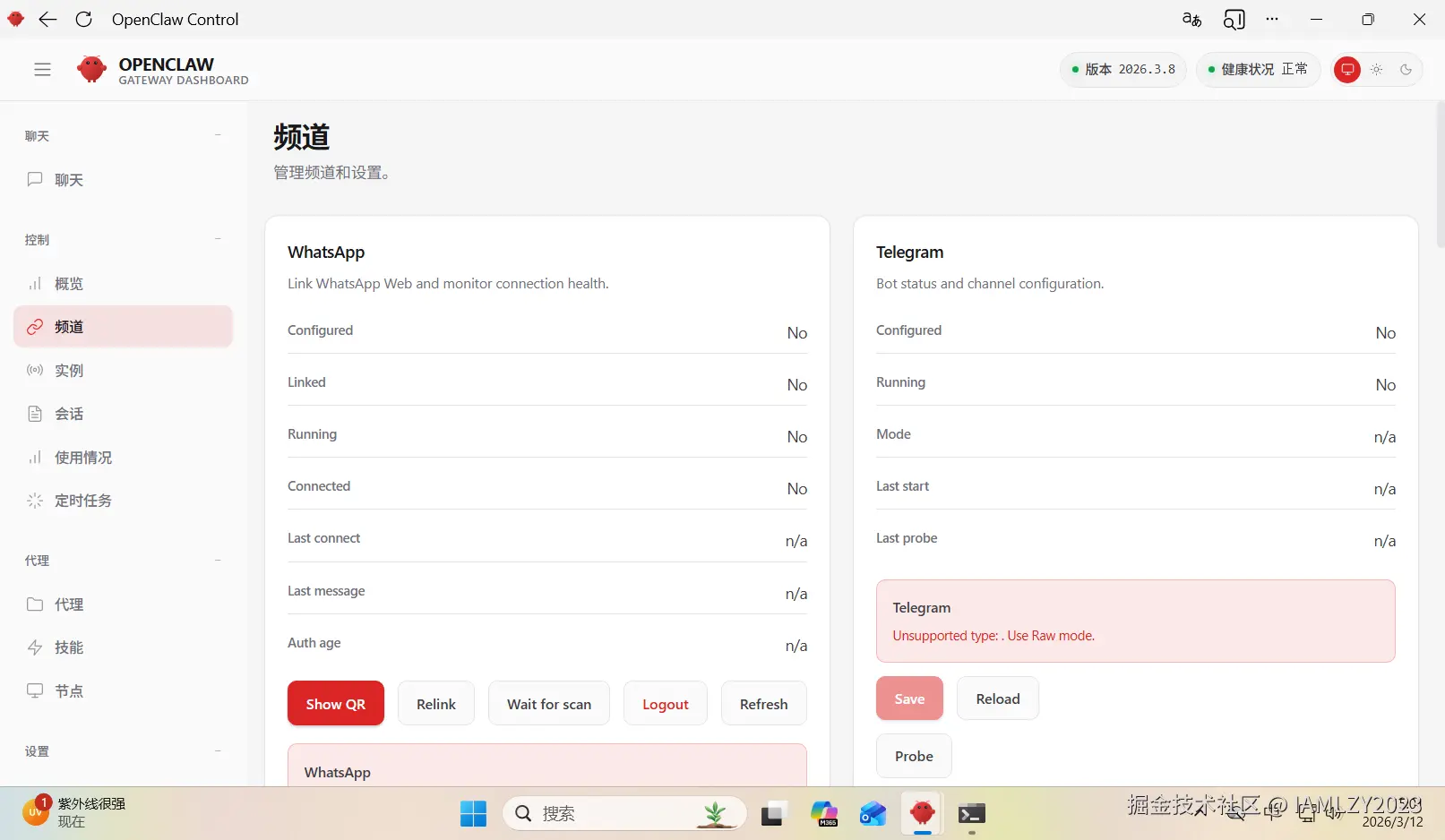Click the 管理频道和设置。 subtitle text
1445x840 pixels.
tap(331, 173)
